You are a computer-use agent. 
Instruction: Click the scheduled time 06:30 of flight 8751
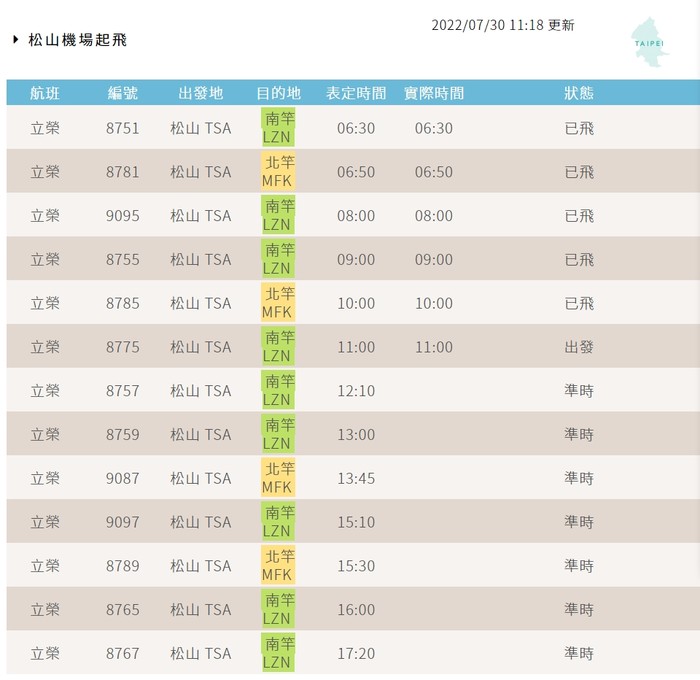point(356,128)
